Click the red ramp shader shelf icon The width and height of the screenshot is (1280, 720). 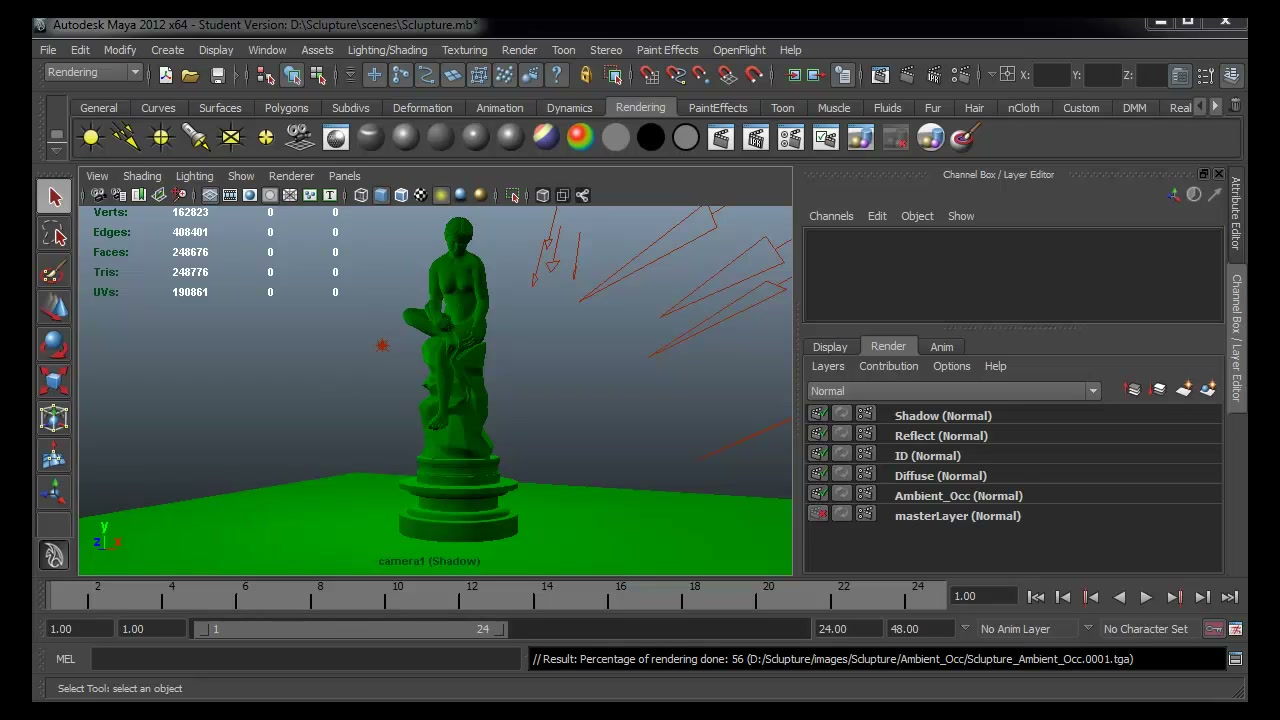580,138
